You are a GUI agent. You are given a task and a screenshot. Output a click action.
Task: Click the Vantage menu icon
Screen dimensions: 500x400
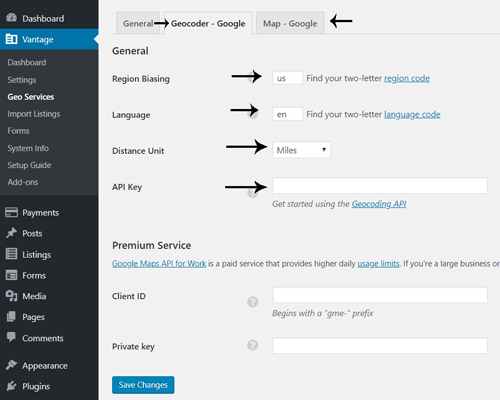coord(11,39)
